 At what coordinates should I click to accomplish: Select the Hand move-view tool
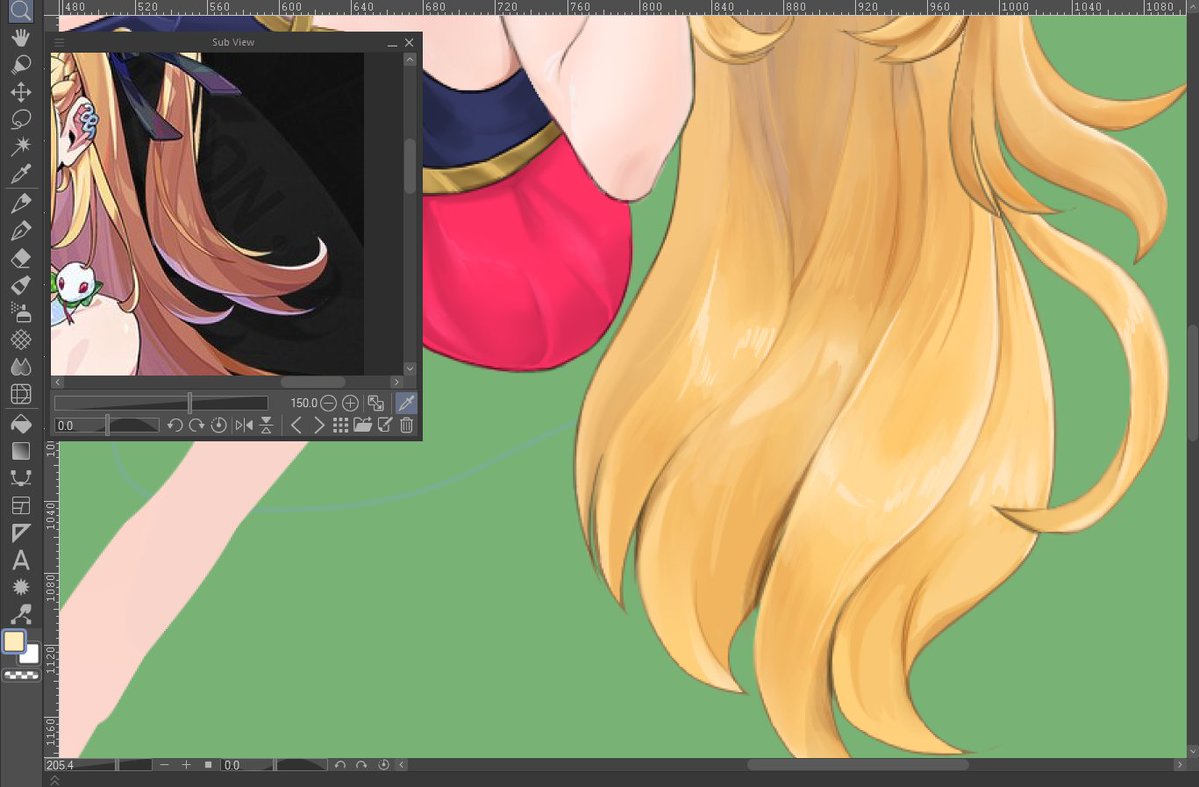pyautogui.click(x=21, y=37)
